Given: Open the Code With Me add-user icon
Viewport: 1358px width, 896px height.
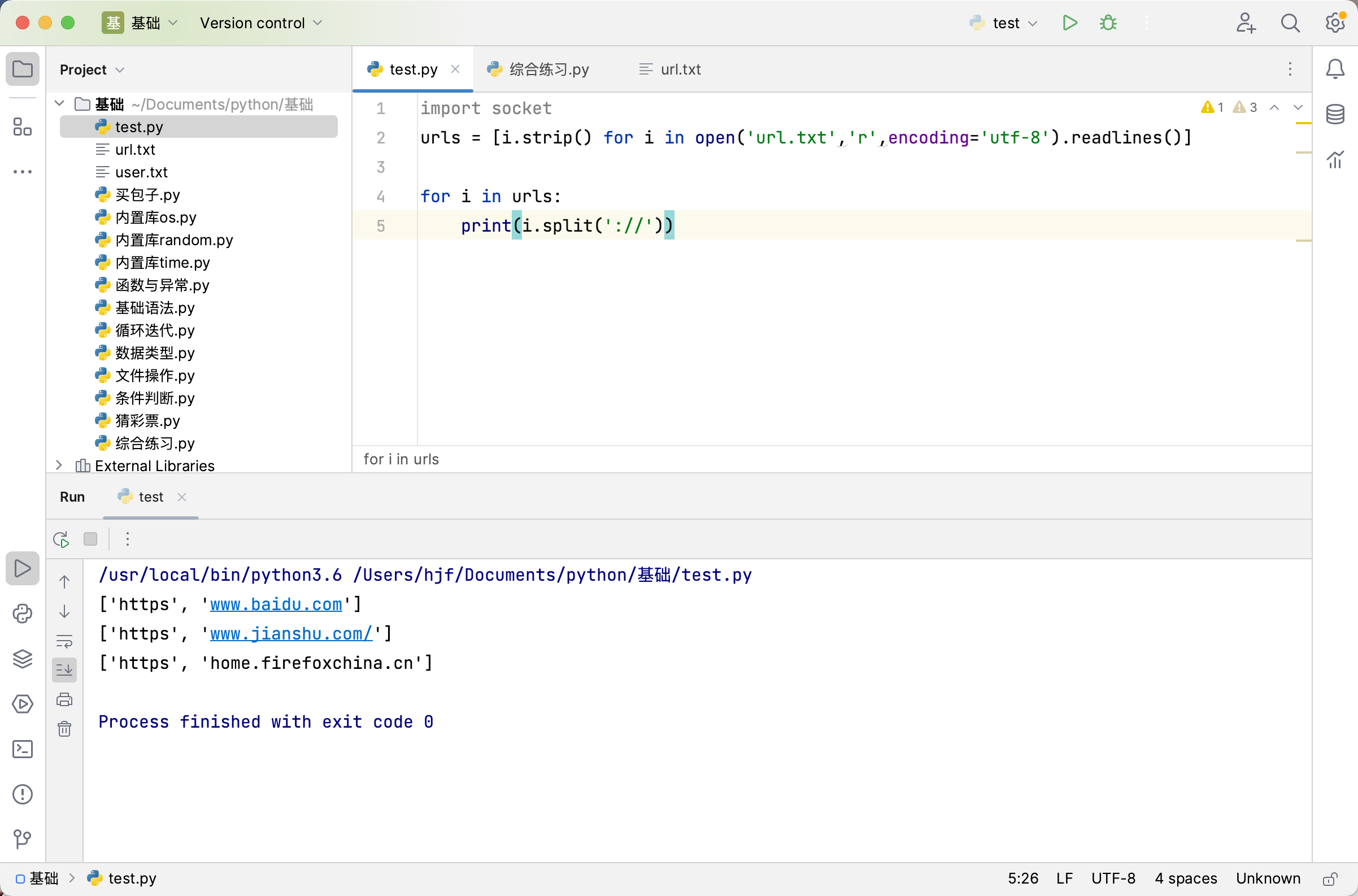Looking at the screenshot, I should pos(1245,23).
